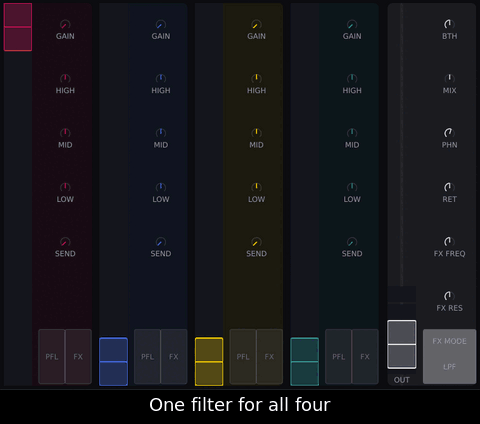Select the teal channel LOW knob
Viewport: 480px width, 424px height.
click(x=352, y=187)
